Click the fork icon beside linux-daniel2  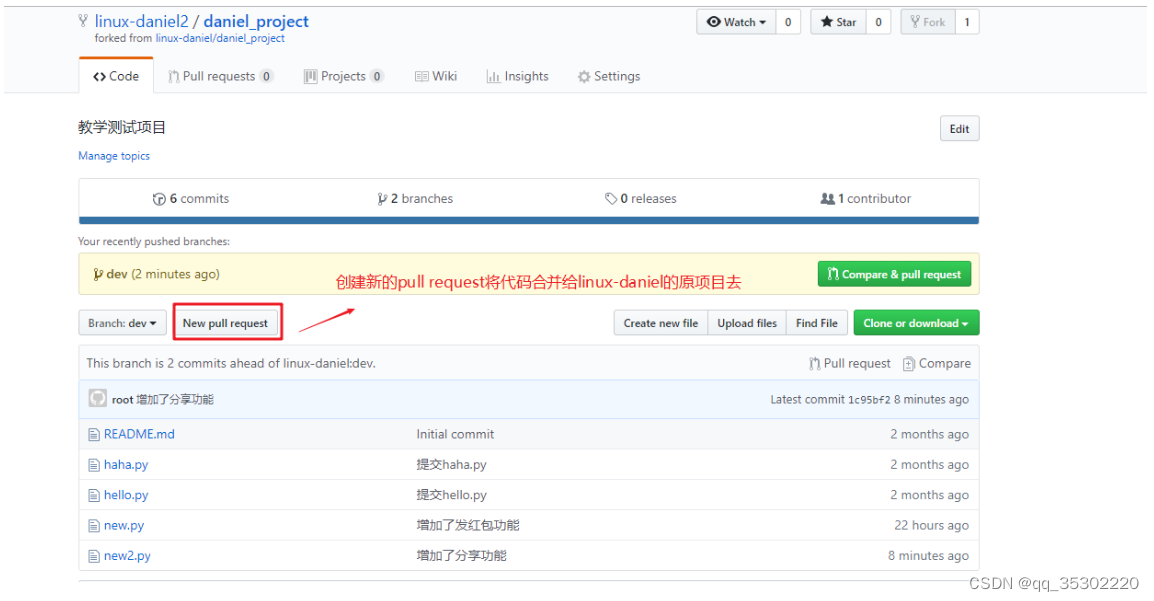(x=83, y=21)
